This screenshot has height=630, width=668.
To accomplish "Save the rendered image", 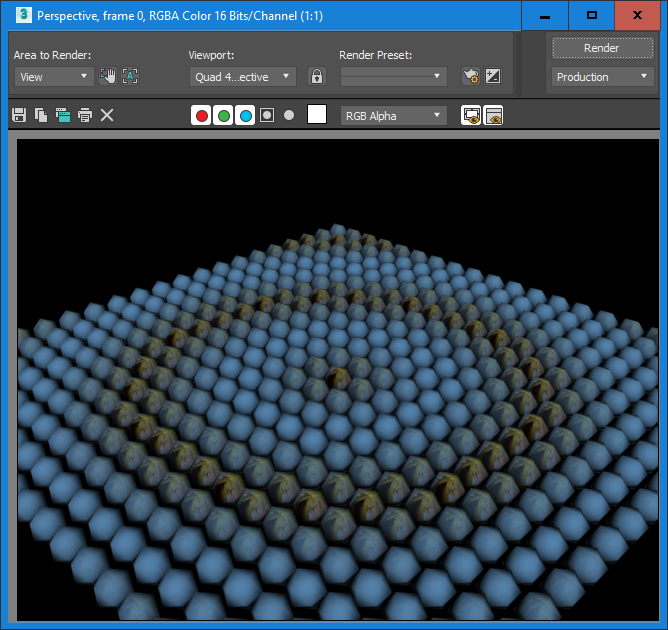I will [19, 115].
